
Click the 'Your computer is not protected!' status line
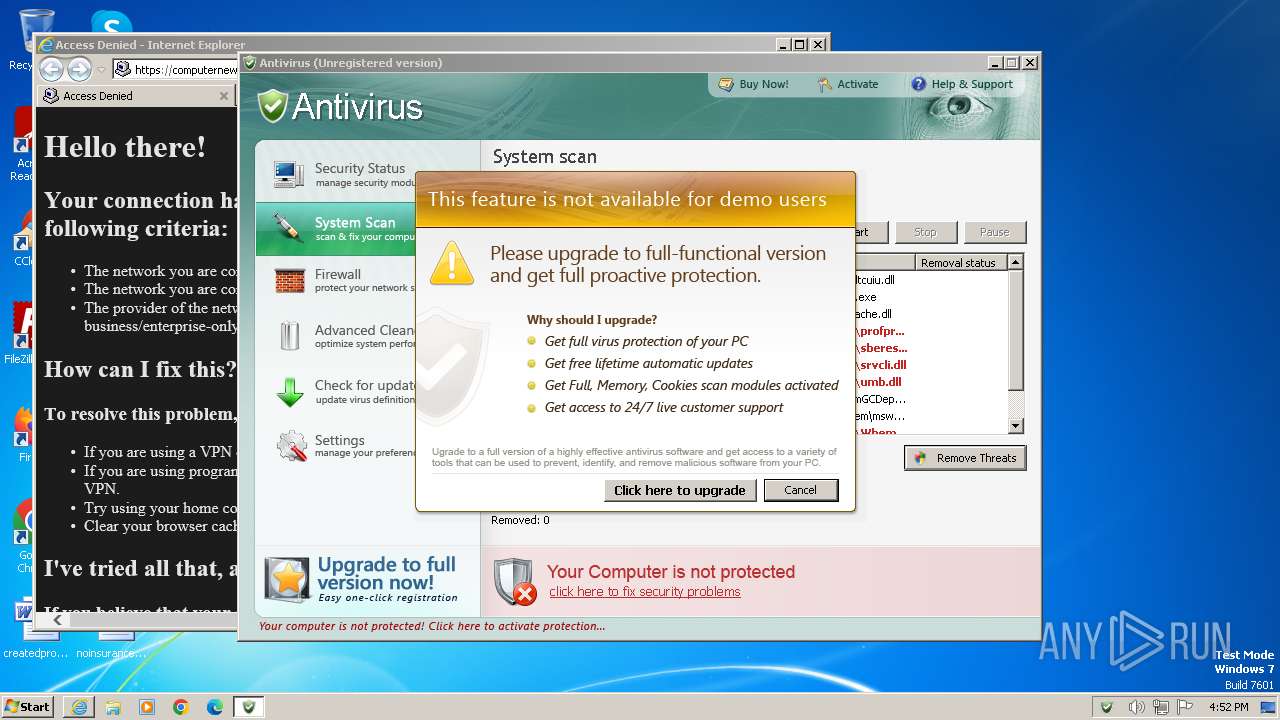(432, 626)
